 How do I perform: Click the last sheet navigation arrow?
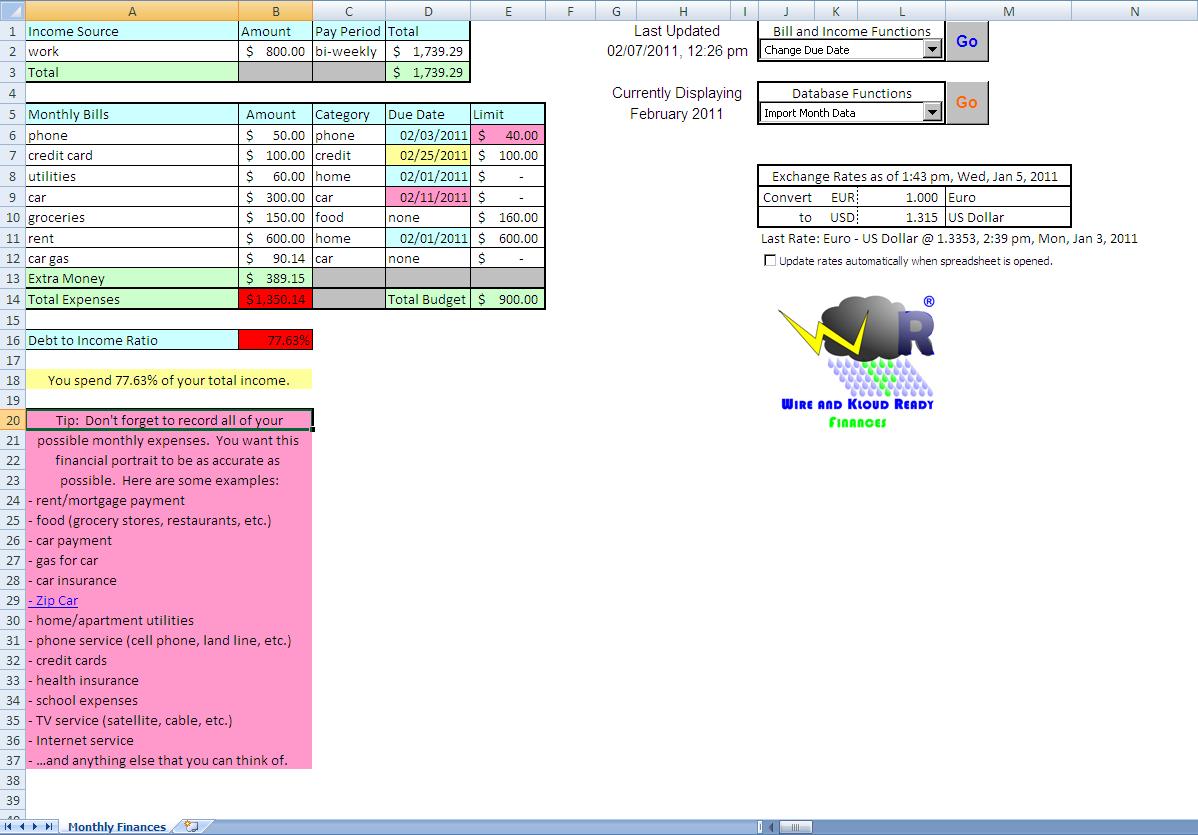pos(50,827)
